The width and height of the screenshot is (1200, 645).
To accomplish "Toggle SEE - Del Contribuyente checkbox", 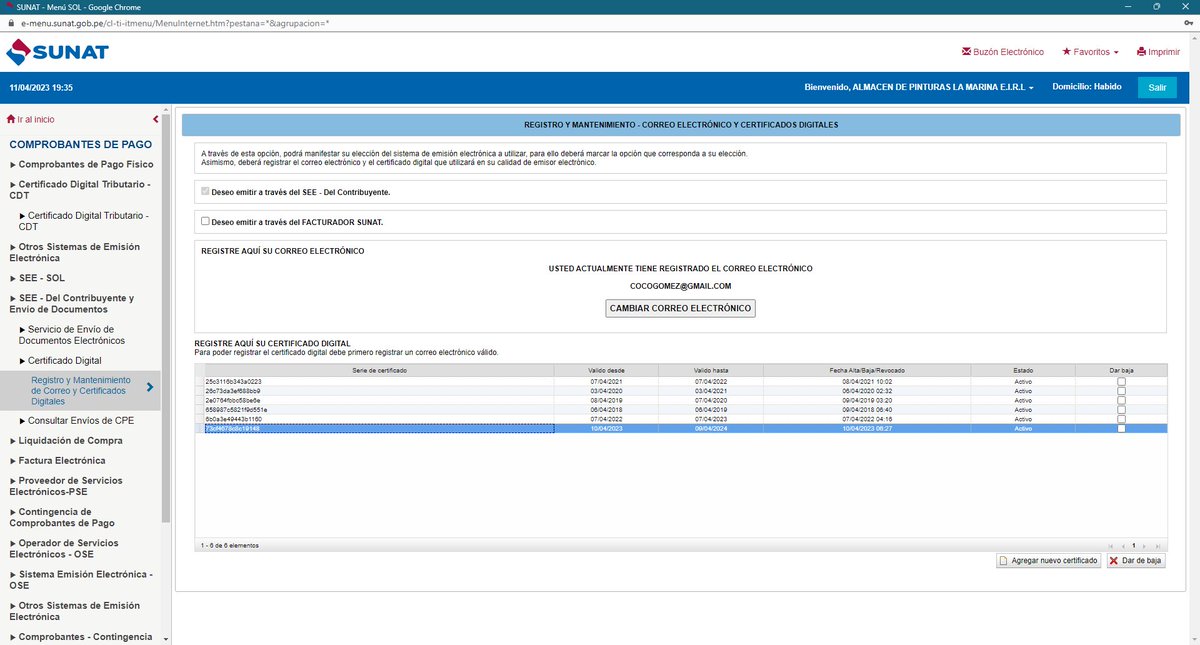I will pos(205,191).
